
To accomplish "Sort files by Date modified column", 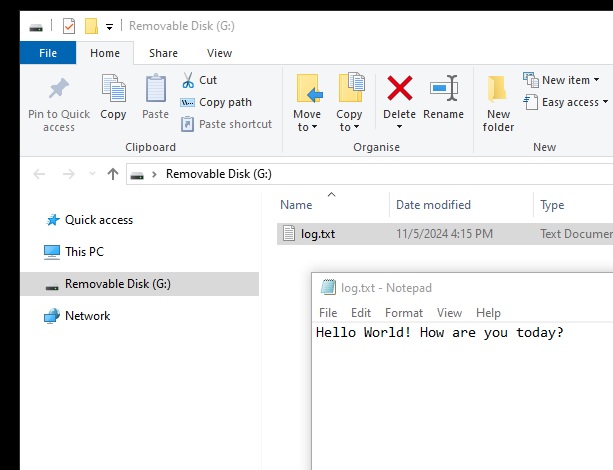I will point(433,205).
